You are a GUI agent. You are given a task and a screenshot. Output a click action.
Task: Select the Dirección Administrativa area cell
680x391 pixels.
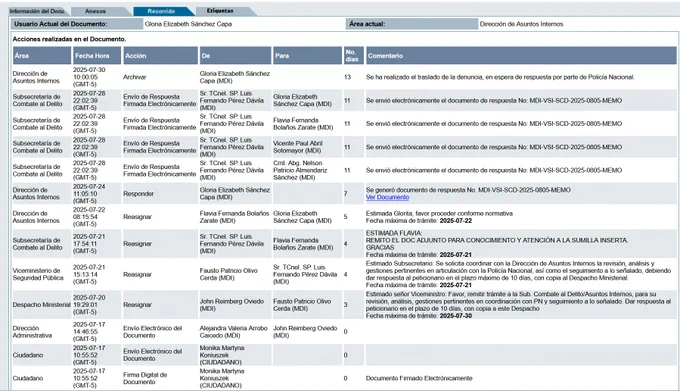(x=32, y=332)
